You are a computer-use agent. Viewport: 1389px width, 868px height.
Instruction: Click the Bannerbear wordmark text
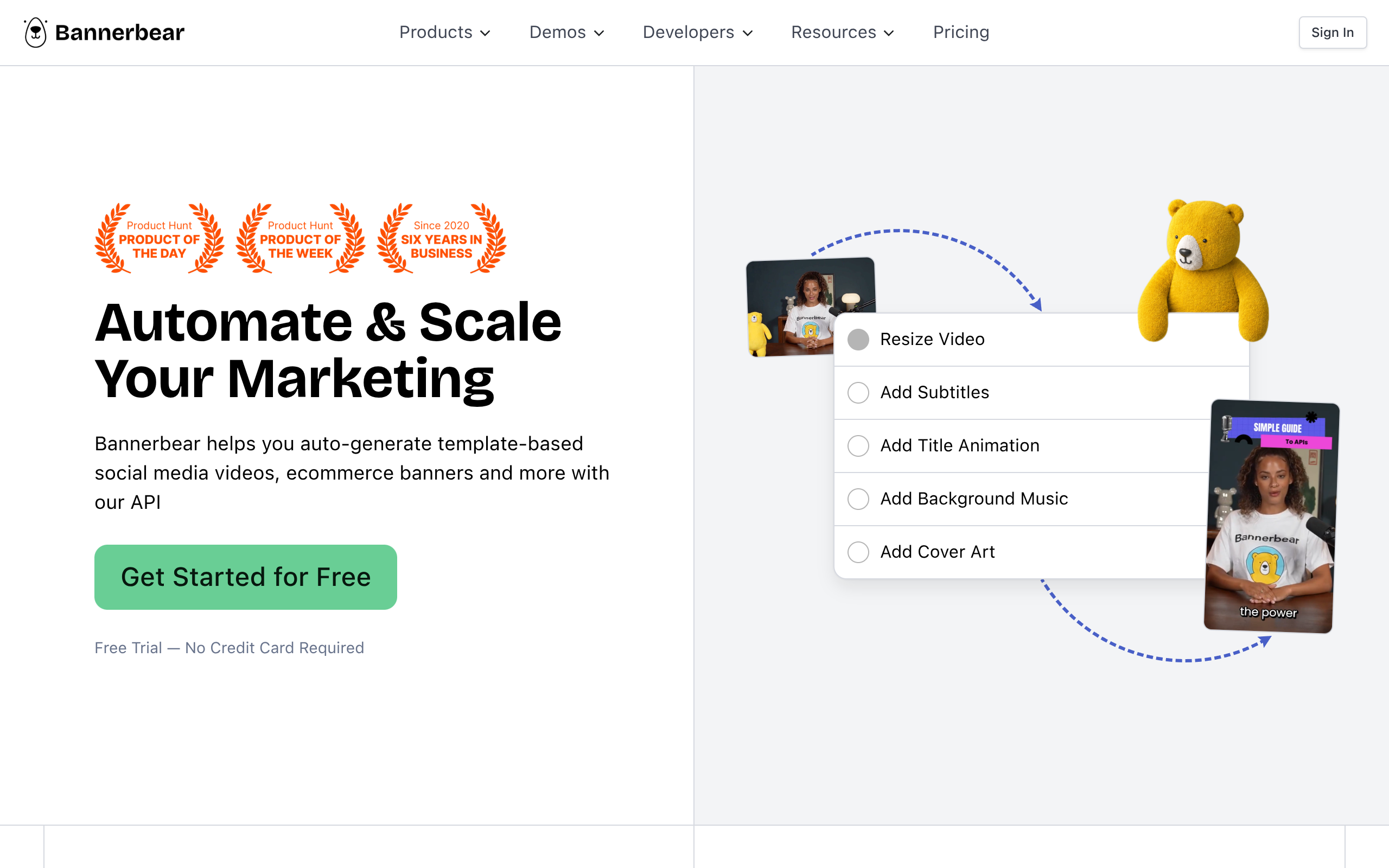pyautogui.click(x=119, y=33)
